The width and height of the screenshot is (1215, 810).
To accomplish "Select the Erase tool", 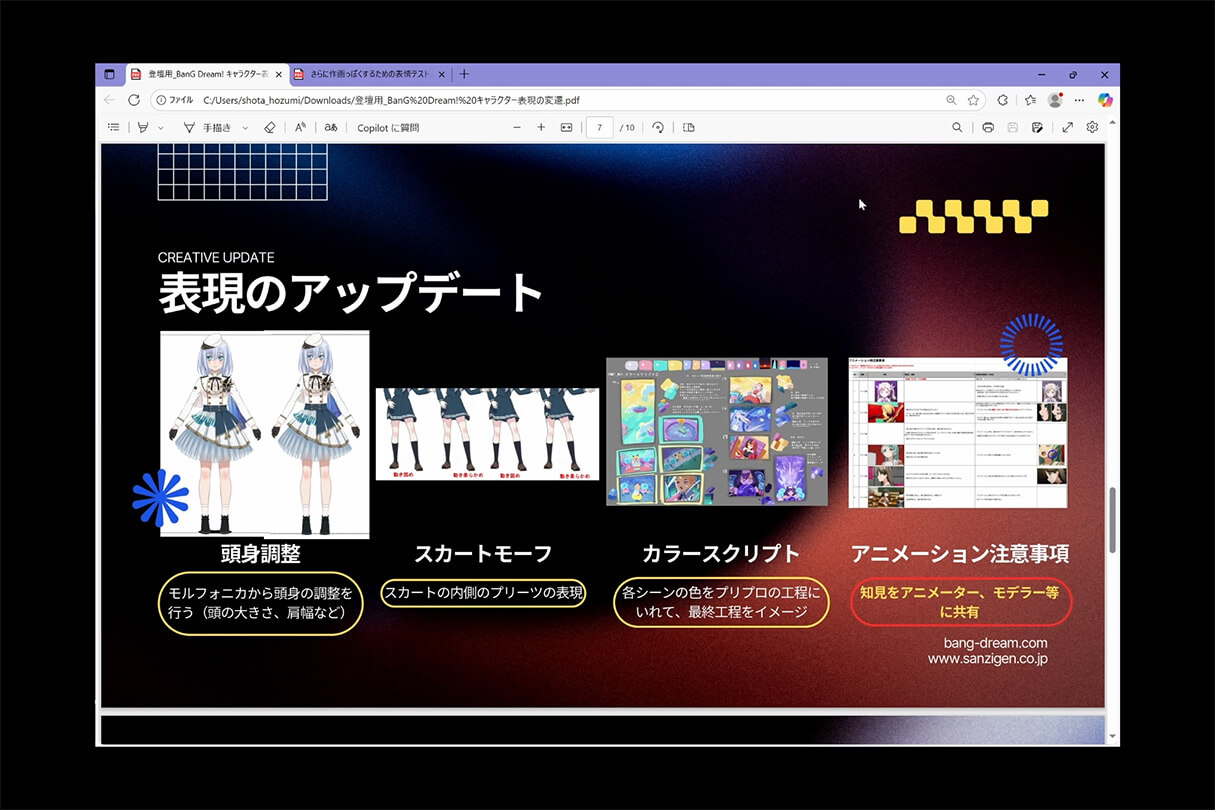I will point(270,127).
